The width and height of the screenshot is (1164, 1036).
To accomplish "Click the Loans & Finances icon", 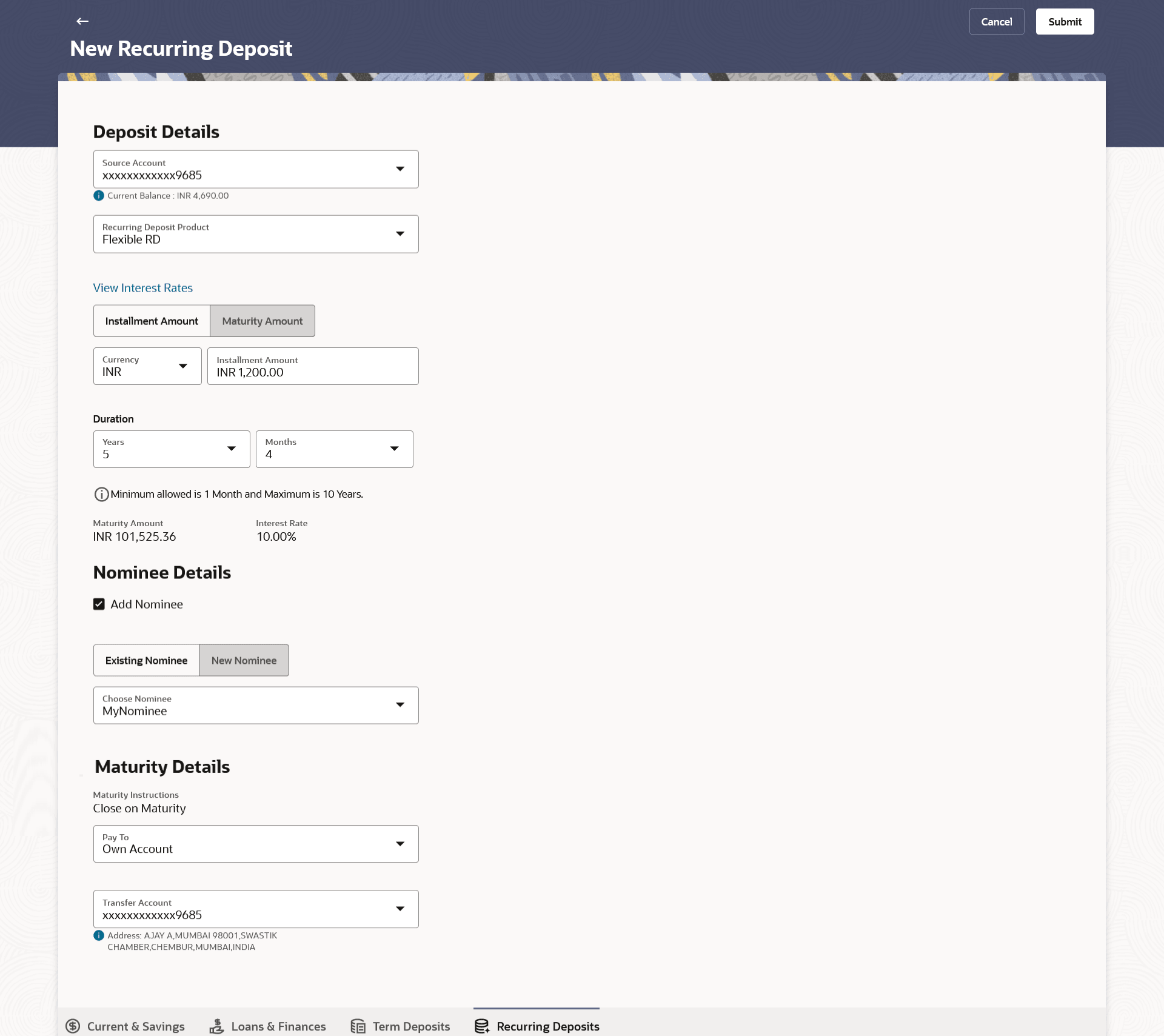I will [x=216, y=1026].
